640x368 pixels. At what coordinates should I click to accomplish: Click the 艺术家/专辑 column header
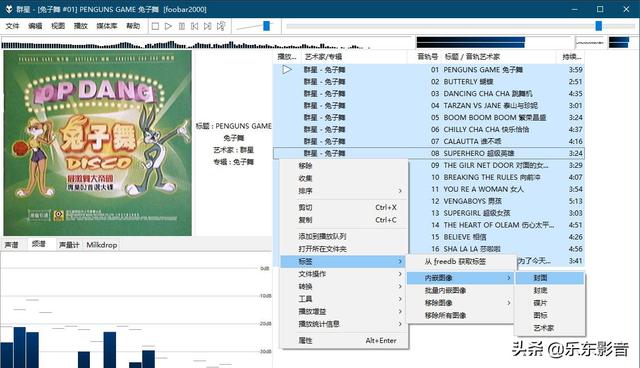tap(354, 57)
